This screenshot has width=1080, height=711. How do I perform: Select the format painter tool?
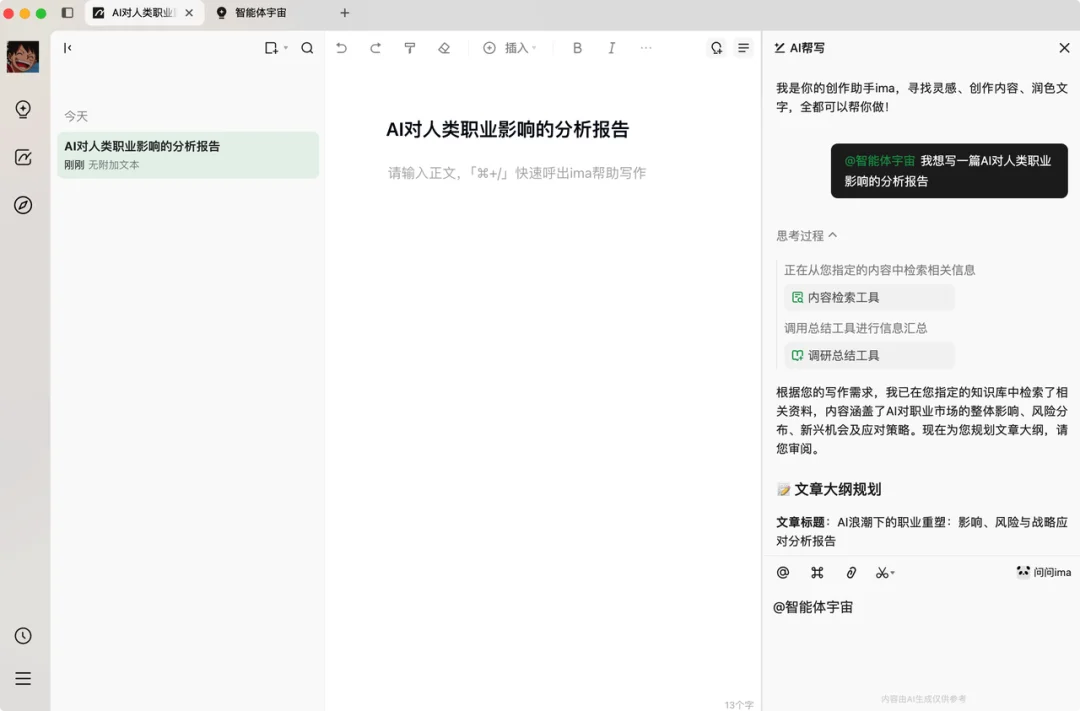pos(410,47)
